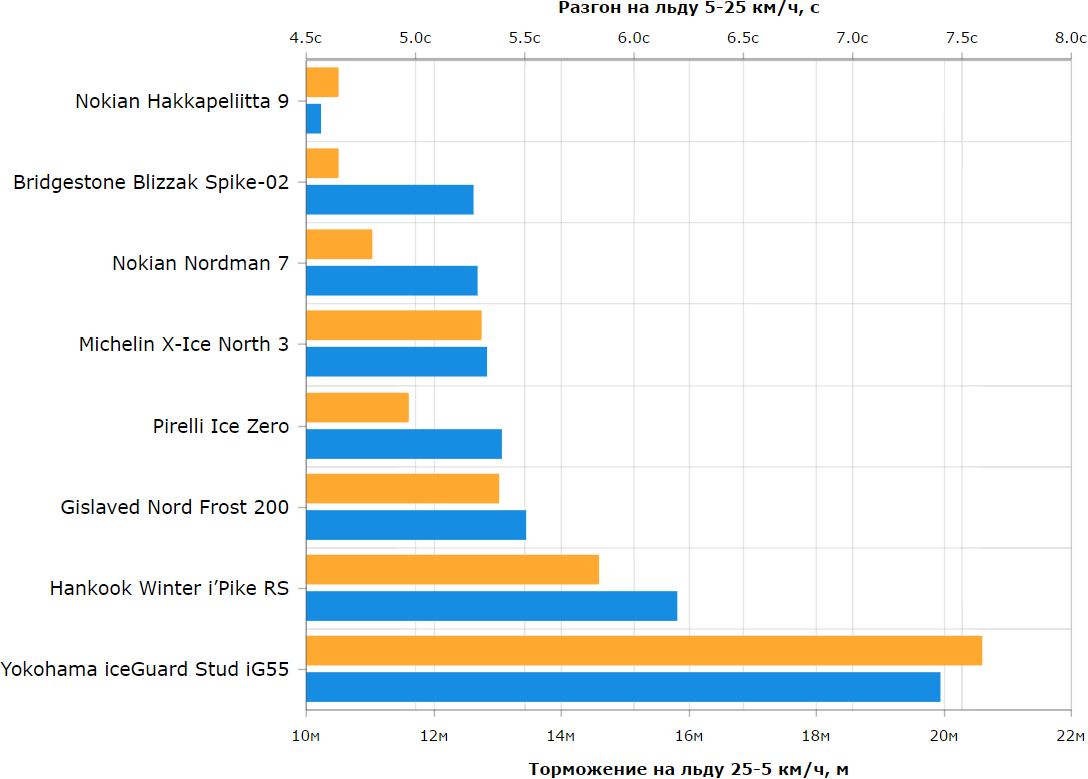Click the '5.0с' top axis tick label
Image resolution: width=1088 pixels, height=779 pixels.
[415, 37]
